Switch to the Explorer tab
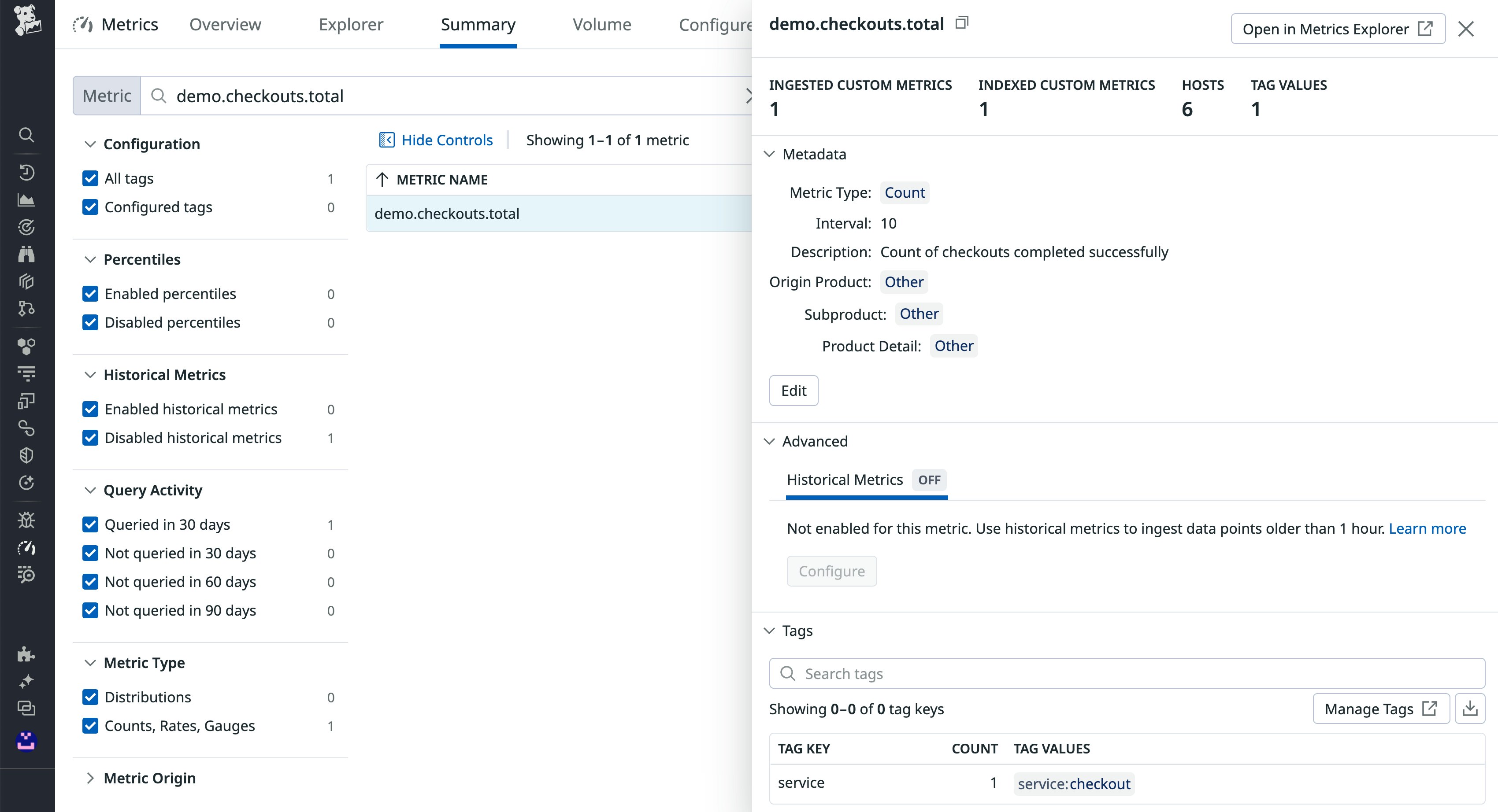 point(351,24)
